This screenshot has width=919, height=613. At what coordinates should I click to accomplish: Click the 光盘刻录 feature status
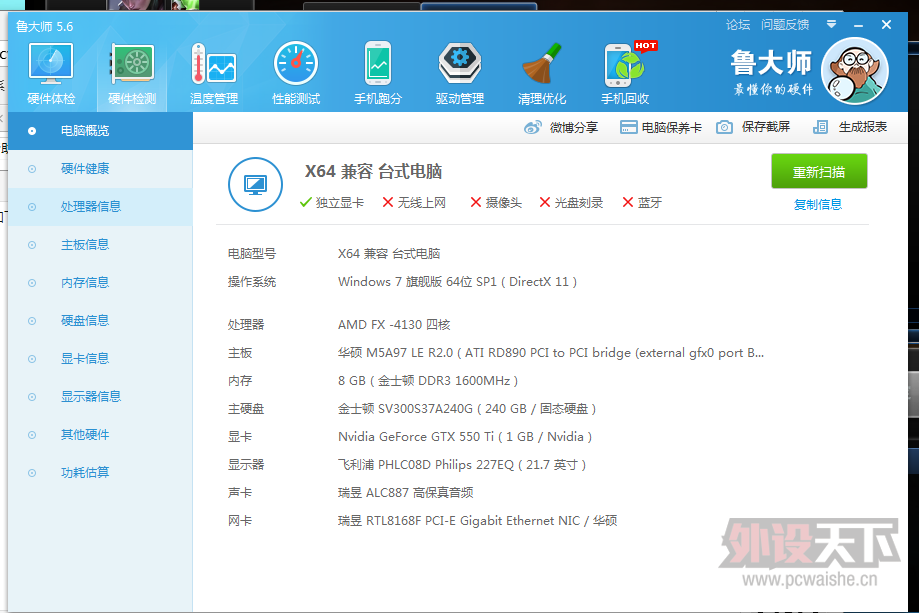point(571,203)
